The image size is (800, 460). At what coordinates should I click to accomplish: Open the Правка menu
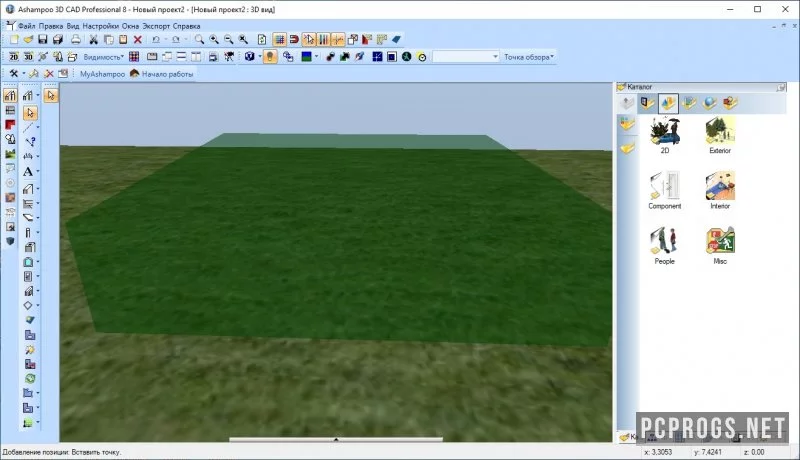point(51,26)
